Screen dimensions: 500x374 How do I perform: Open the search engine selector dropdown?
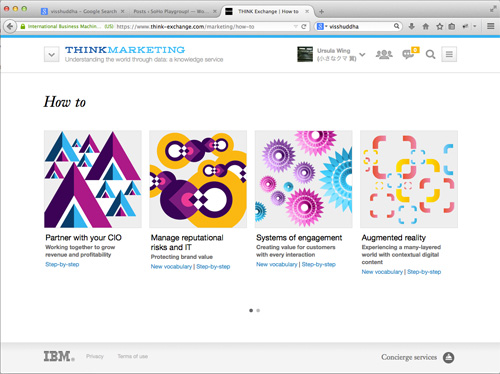[x=322, y=26]
